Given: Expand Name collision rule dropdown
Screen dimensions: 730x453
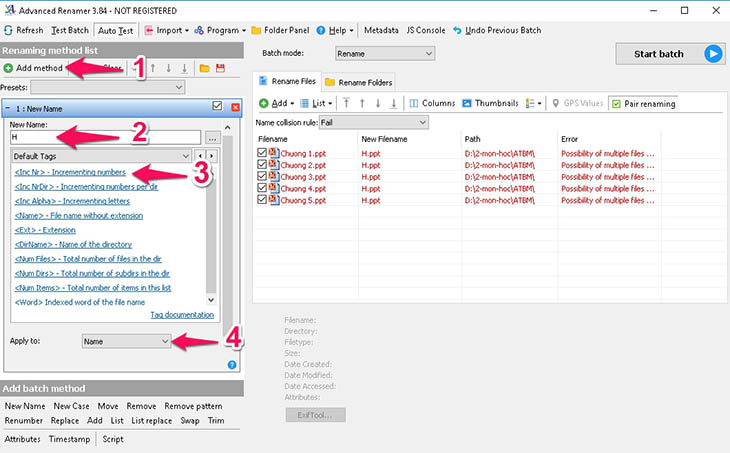Looking at the screenshot, I should pos(373,122).
